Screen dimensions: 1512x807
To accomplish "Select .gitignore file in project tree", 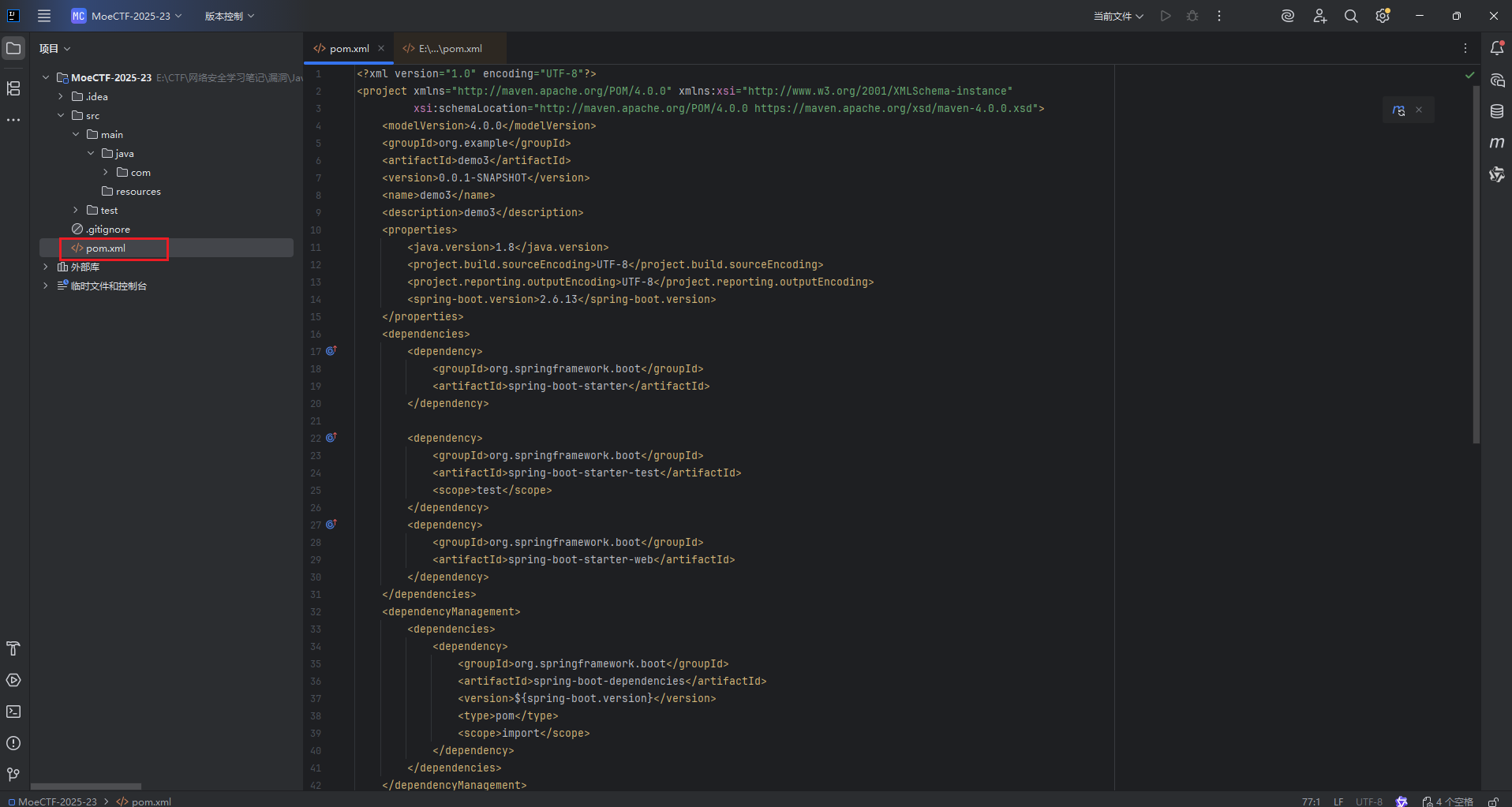I will tap(108, 229).
